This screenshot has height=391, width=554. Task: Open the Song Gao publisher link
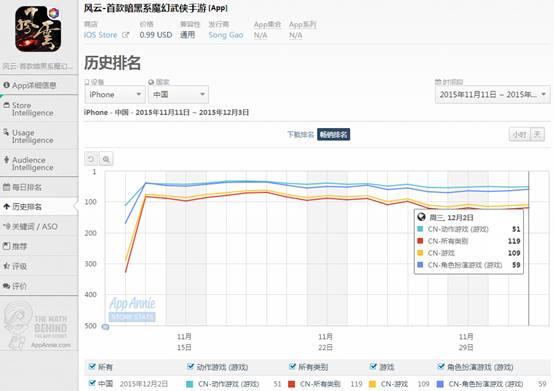point(226,35)
